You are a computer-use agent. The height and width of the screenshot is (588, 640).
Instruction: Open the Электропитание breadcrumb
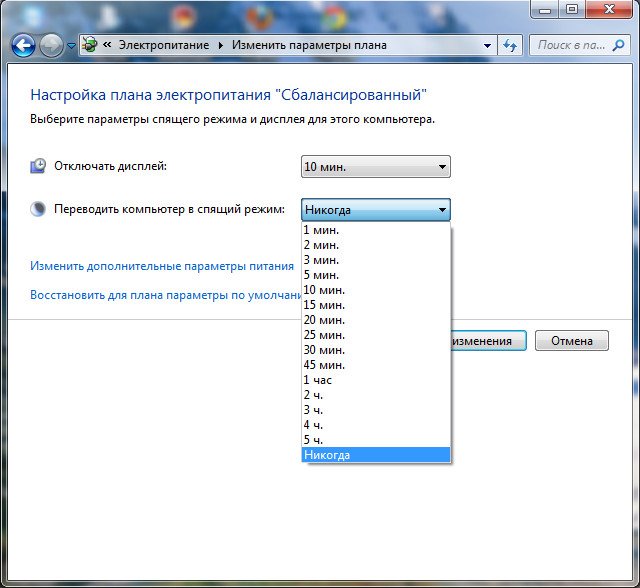[164, 45]
